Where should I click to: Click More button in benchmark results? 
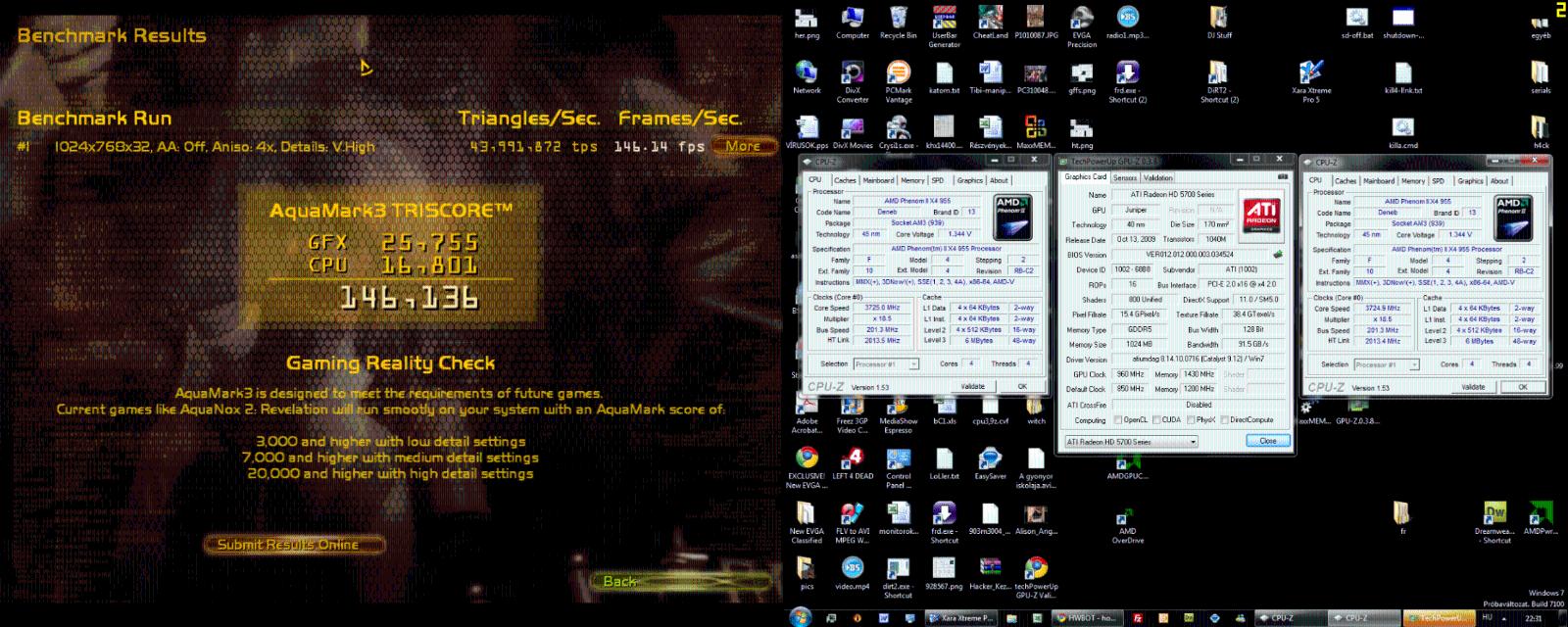tap(744, 146)
